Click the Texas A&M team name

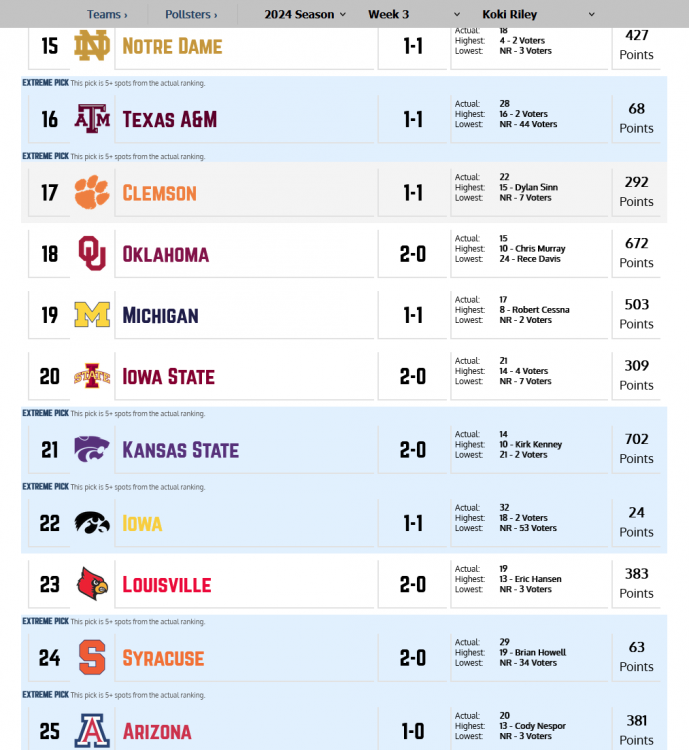click(x=169, y=120)
